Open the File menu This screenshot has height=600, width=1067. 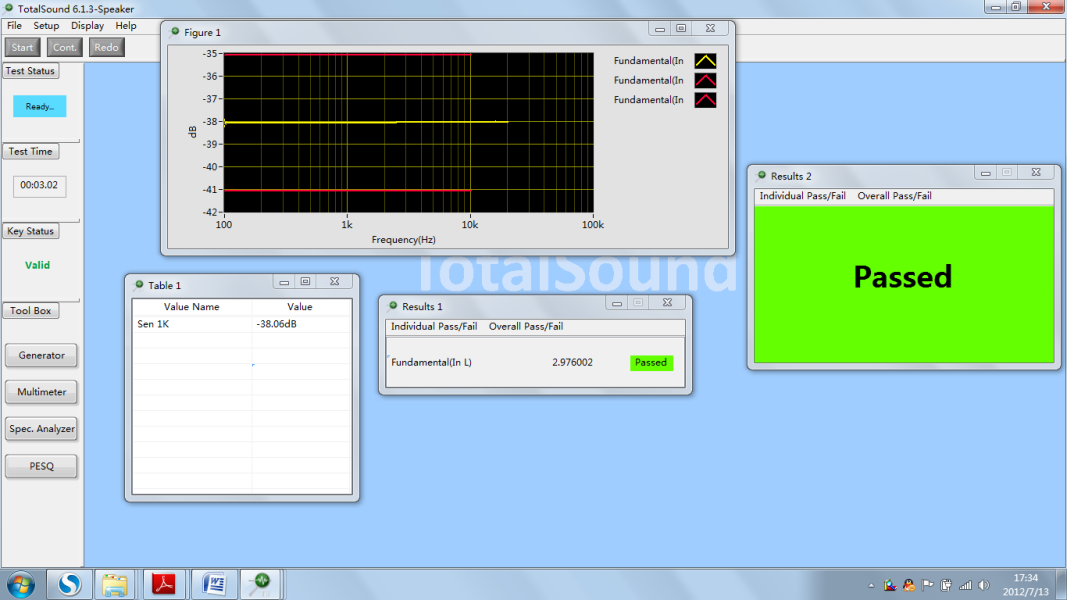tap(14, 25)
